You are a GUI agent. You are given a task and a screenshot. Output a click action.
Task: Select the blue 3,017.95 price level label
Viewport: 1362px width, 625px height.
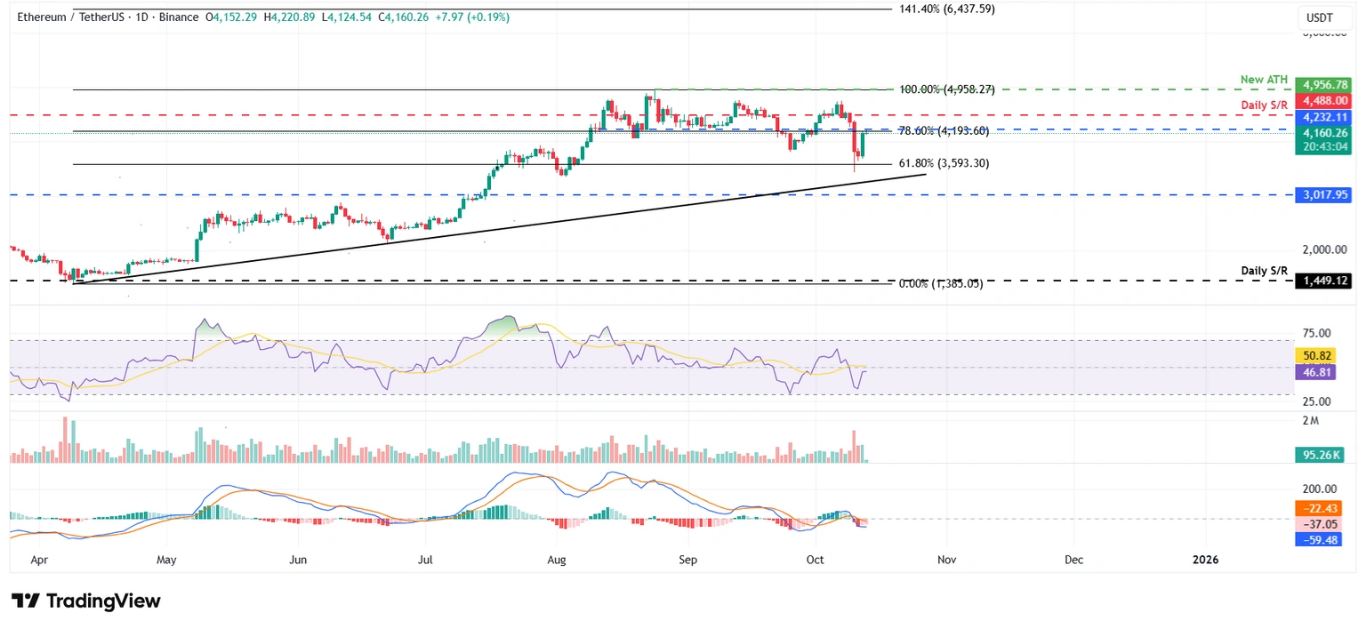(1323, 196)
